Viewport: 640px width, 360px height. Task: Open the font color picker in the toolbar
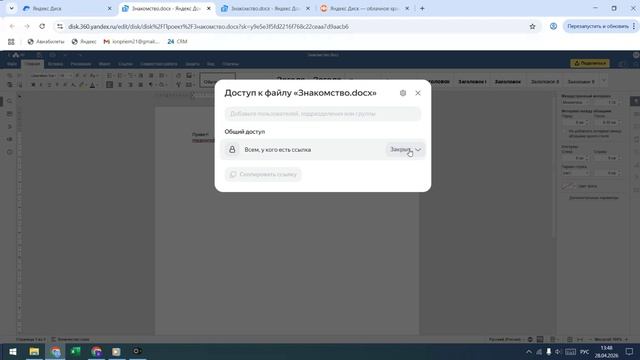(x=93, y=85)
